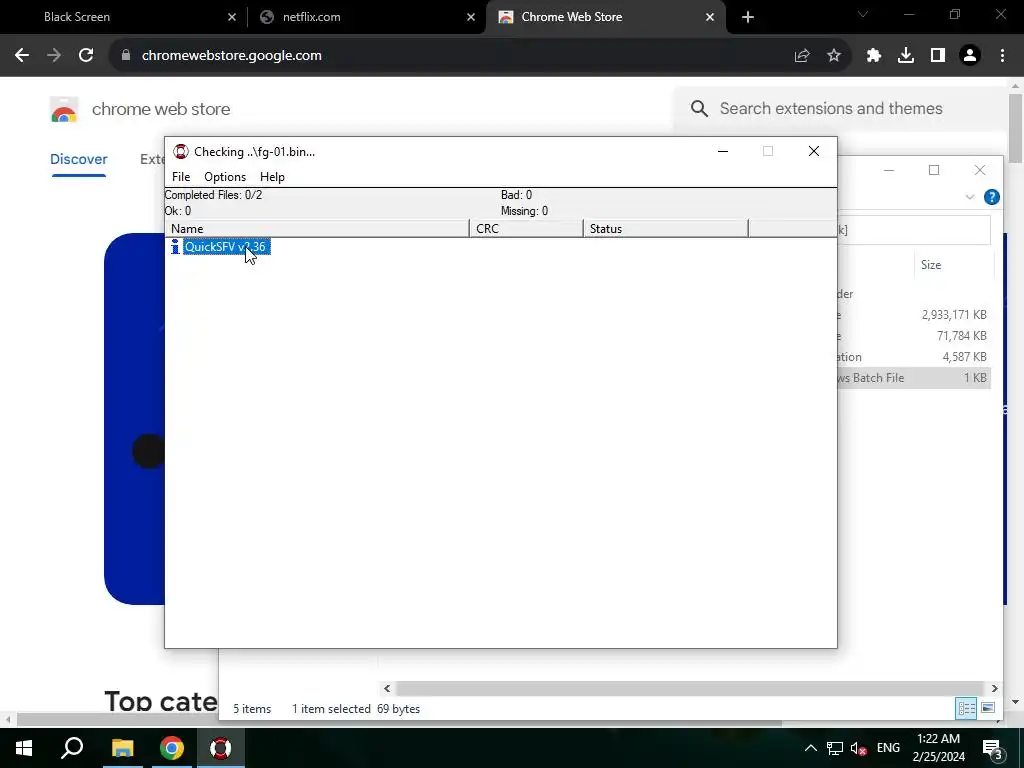
Task: Sort by the Name column header
Action: click(317, 229)
